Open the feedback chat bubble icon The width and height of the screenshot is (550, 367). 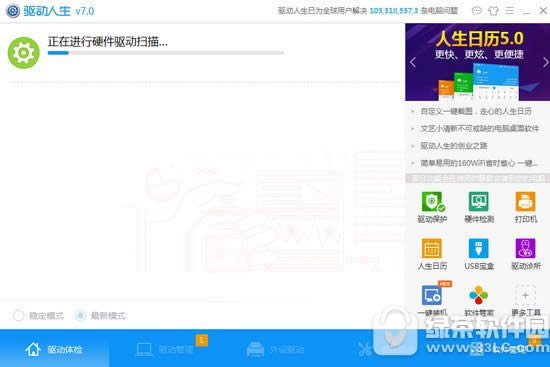[476, 11]
